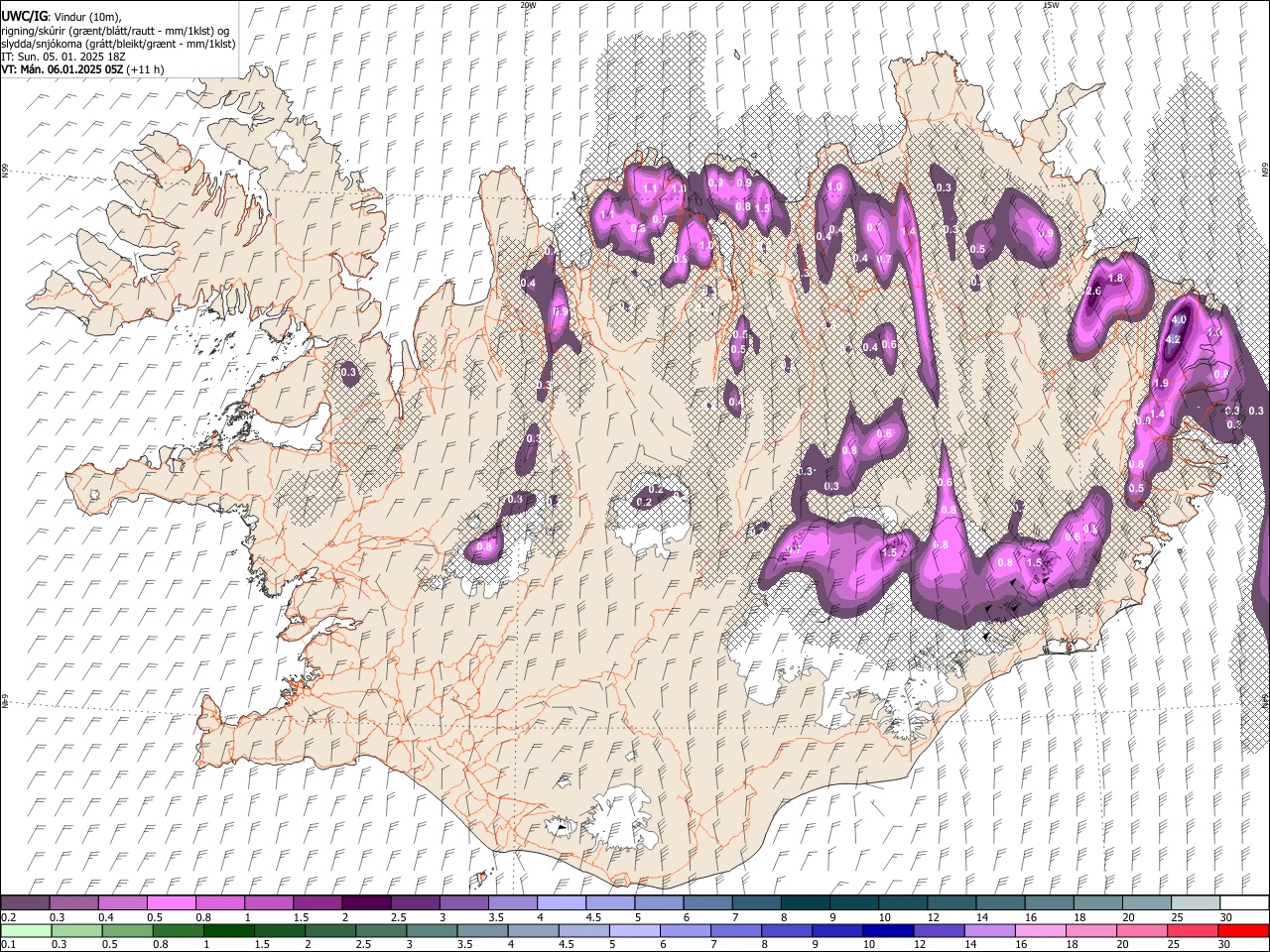
Task: Select the 0.5–0.8 medium green rain swatch
Action: tap(128, 930)
